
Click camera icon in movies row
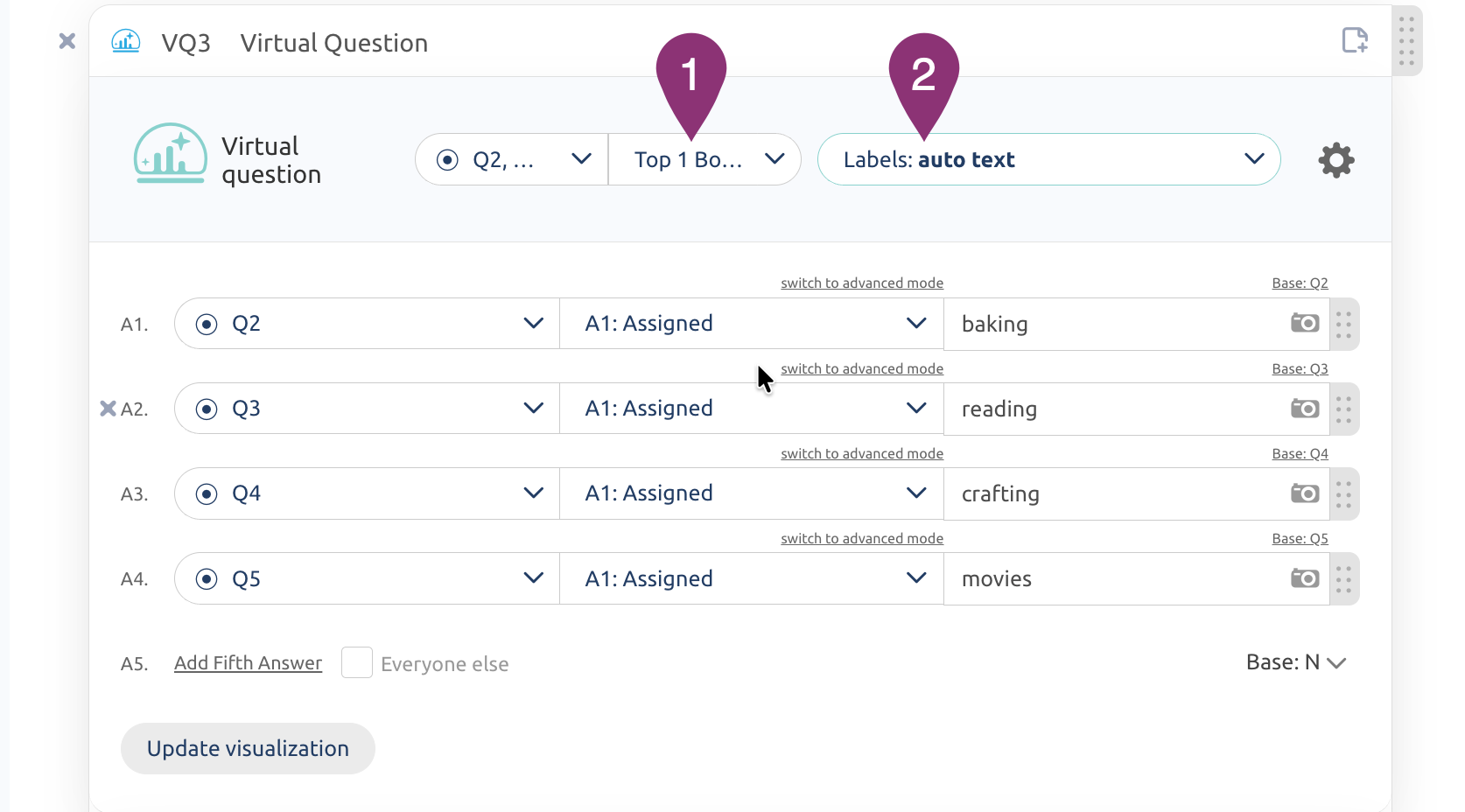[1305, 578]
